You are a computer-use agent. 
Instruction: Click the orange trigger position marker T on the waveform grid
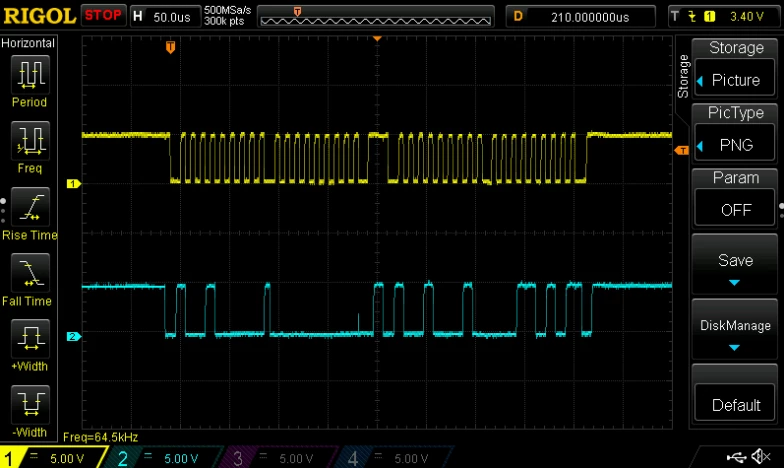(x=170, y=47)
